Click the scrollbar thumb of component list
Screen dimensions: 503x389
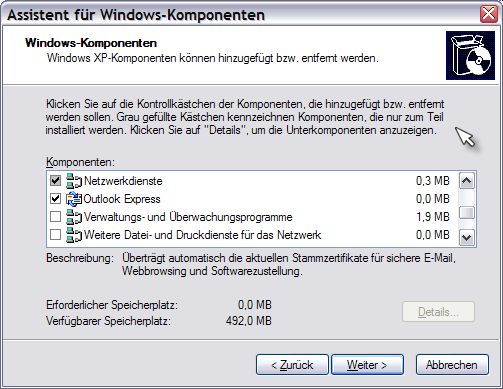coord(467,213)
